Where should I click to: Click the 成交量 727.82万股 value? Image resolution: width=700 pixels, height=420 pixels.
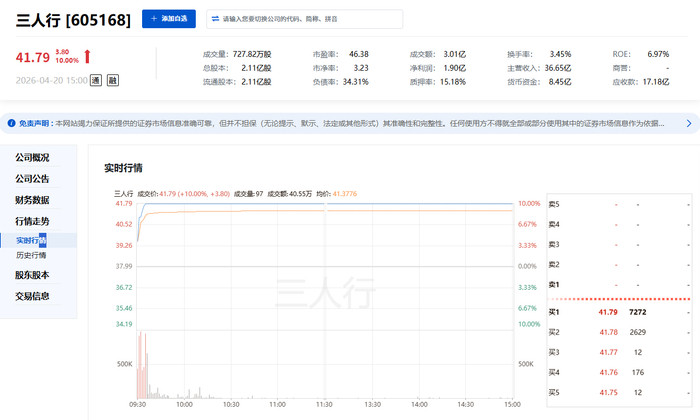click(252, 54)
